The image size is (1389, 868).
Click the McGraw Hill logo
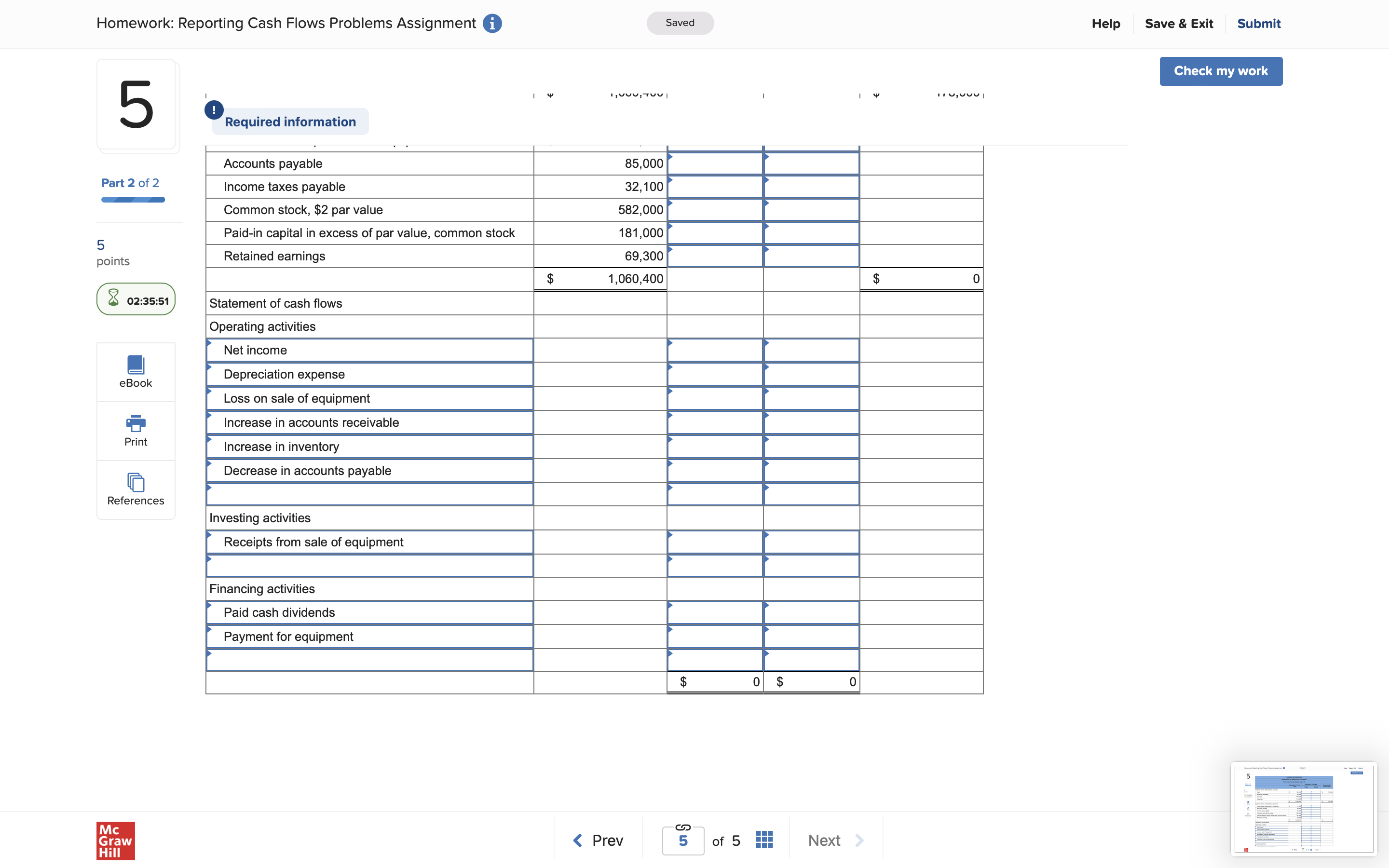115,841
